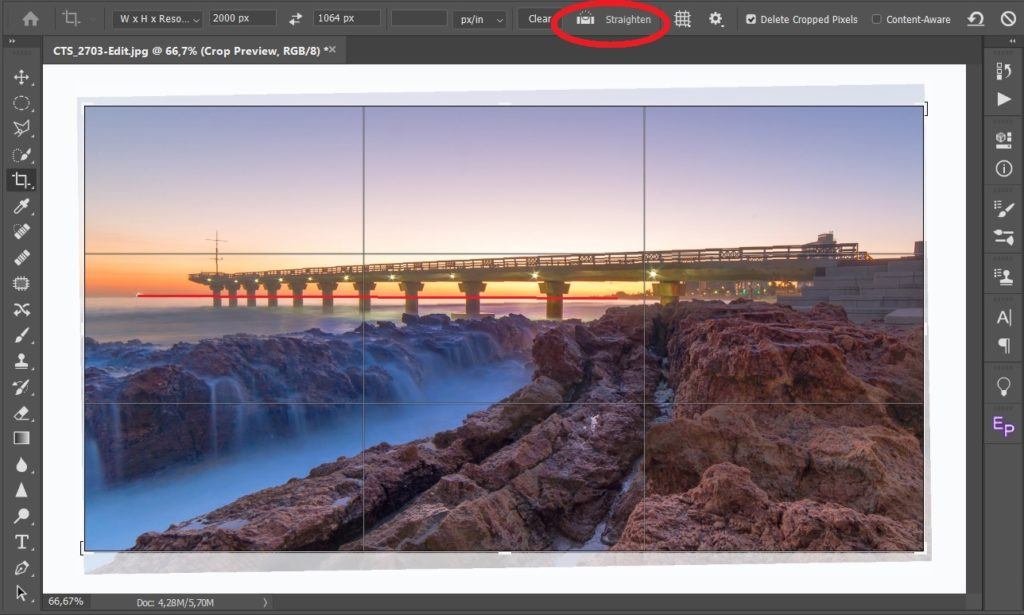Swap width and height values
Screen dimensions: 1024x615
click(295, 19)
